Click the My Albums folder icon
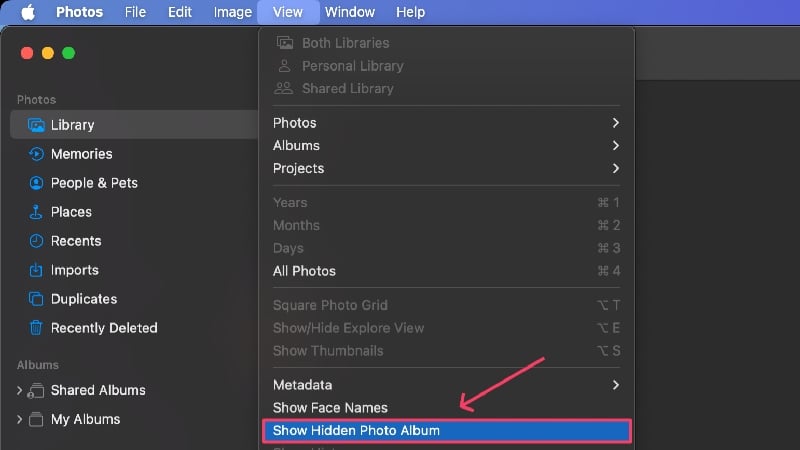 (36, 419)
